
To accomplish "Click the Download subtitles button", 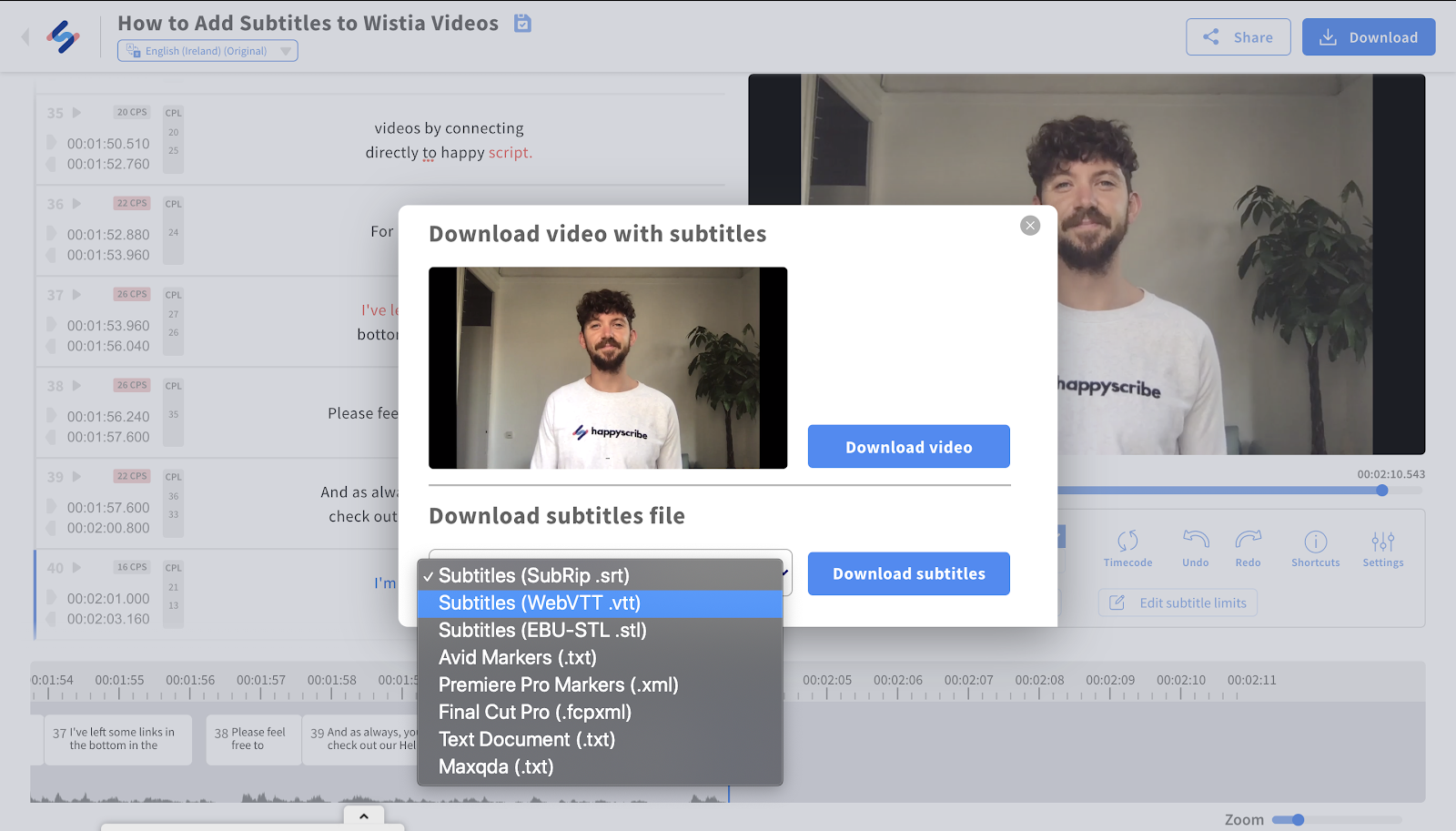I will 908,573.
